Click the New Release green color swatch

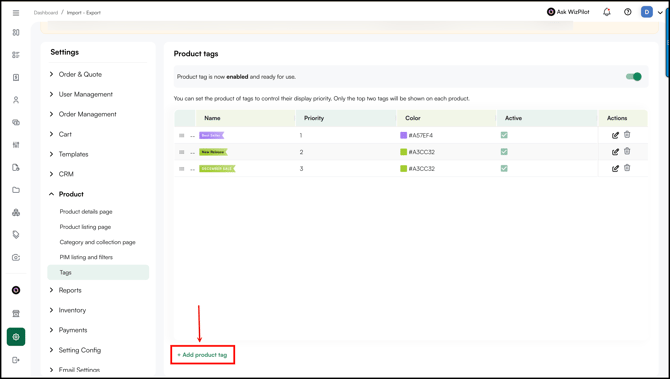[x=403, y=152]
